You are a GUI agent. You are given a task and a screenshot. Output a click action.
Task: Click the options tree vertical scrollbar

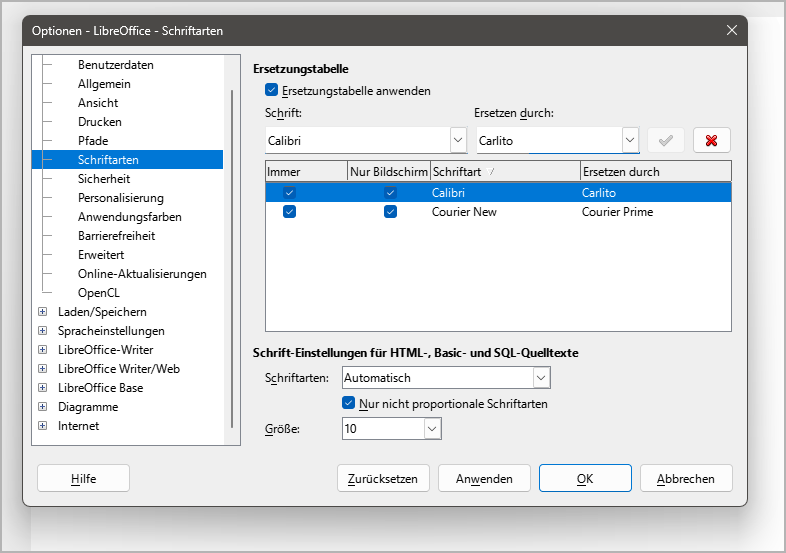point(232,258)
